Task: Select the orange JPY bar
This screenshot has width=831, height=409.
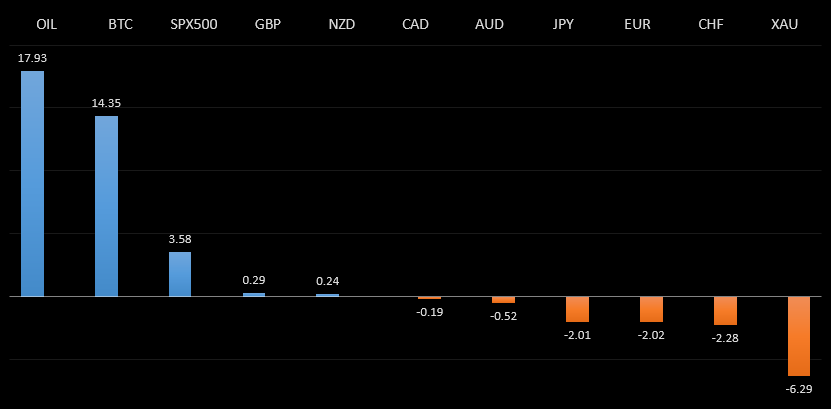Action: pos(577,309)
